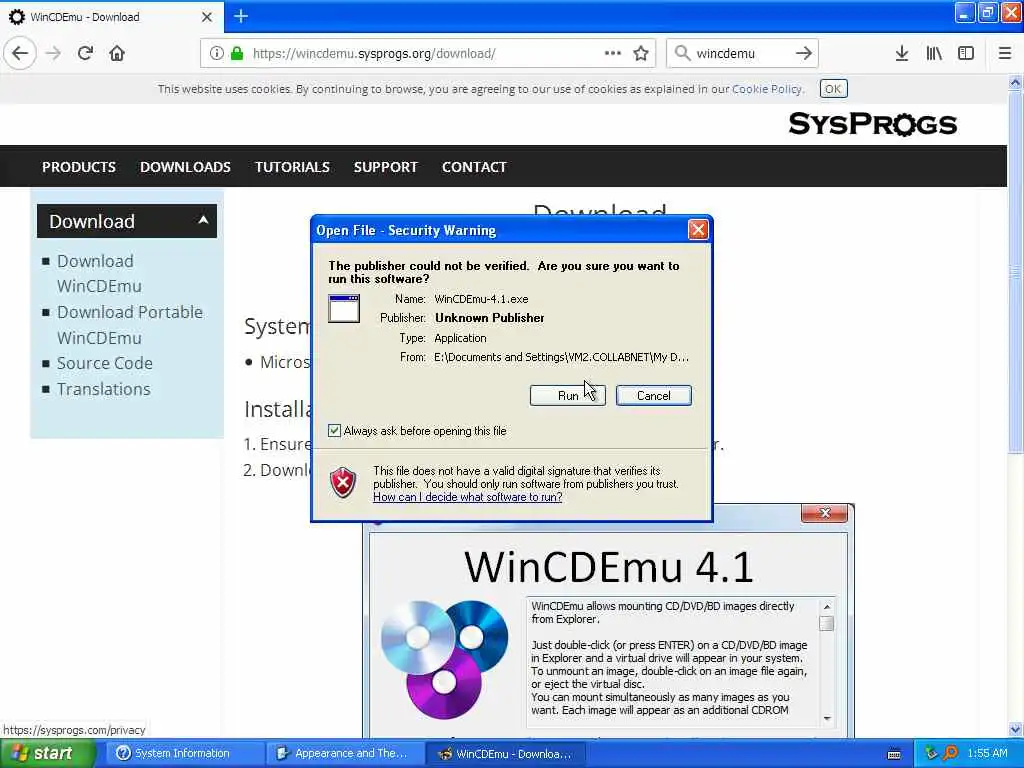
Task: Reload the current page
Action: point(85,53)
